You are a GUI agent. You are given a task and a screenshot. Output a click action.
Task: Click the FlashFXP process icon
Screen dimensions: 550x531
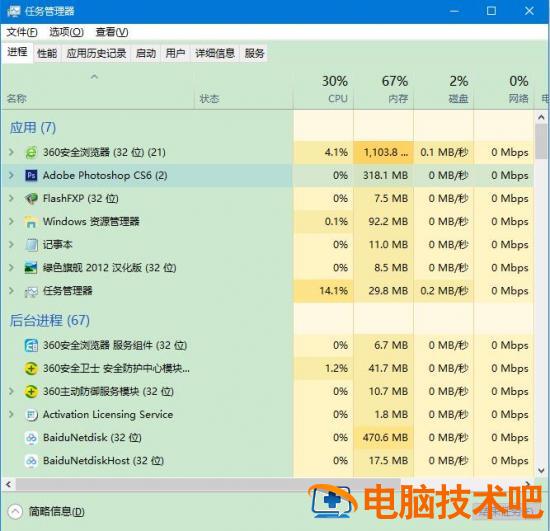(31, 199)
